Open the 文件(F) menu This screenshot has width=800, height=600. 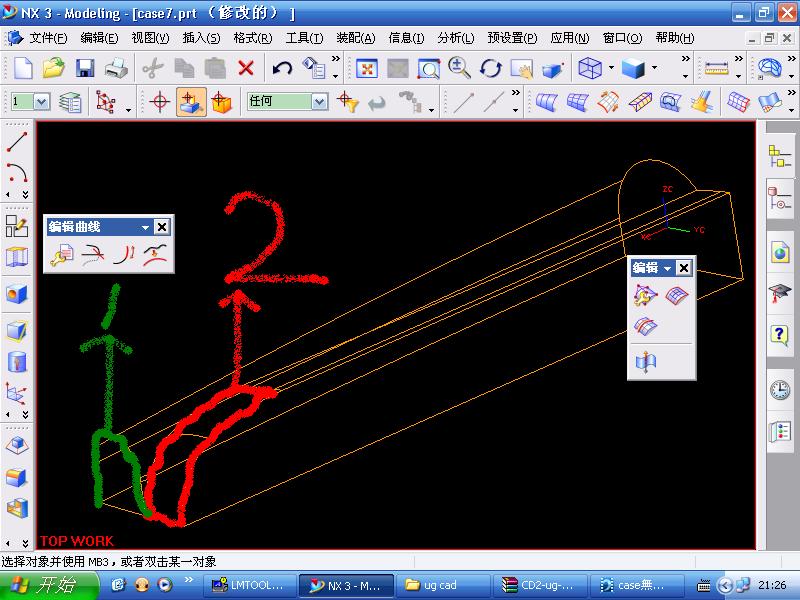pos(48,38)
